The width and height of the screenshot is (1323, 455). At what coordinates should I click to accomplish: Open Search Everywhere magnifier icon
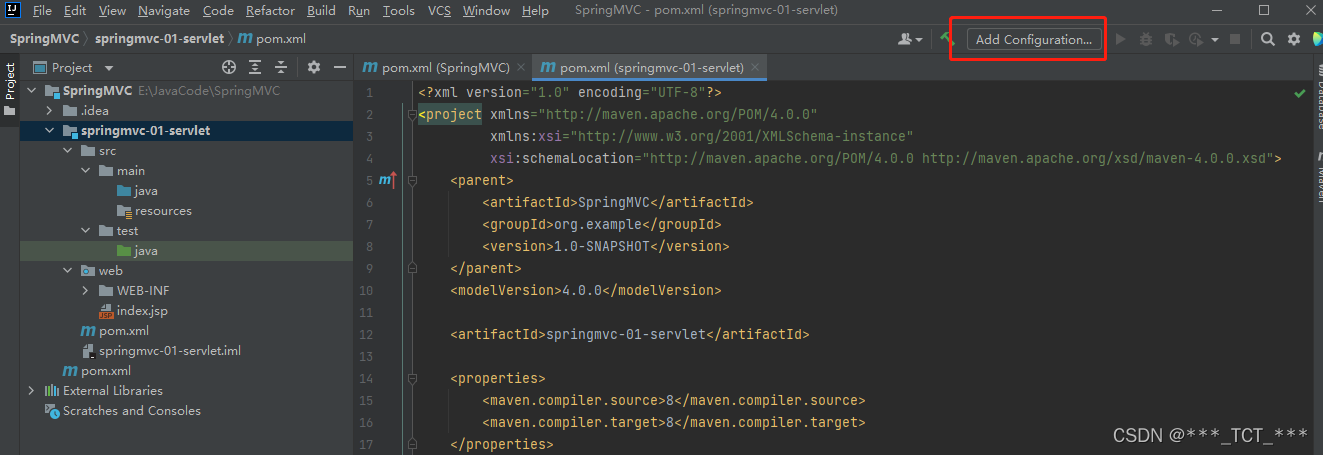click(1267, 39)
